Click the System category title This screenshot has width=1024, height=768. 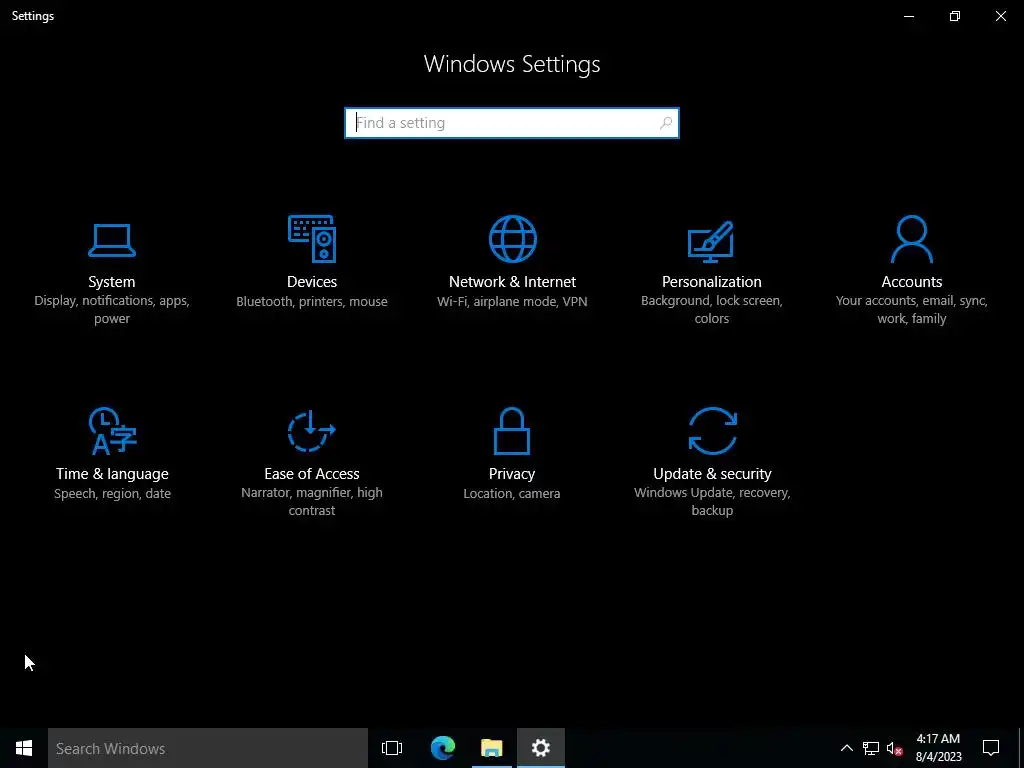pos(112,281)
